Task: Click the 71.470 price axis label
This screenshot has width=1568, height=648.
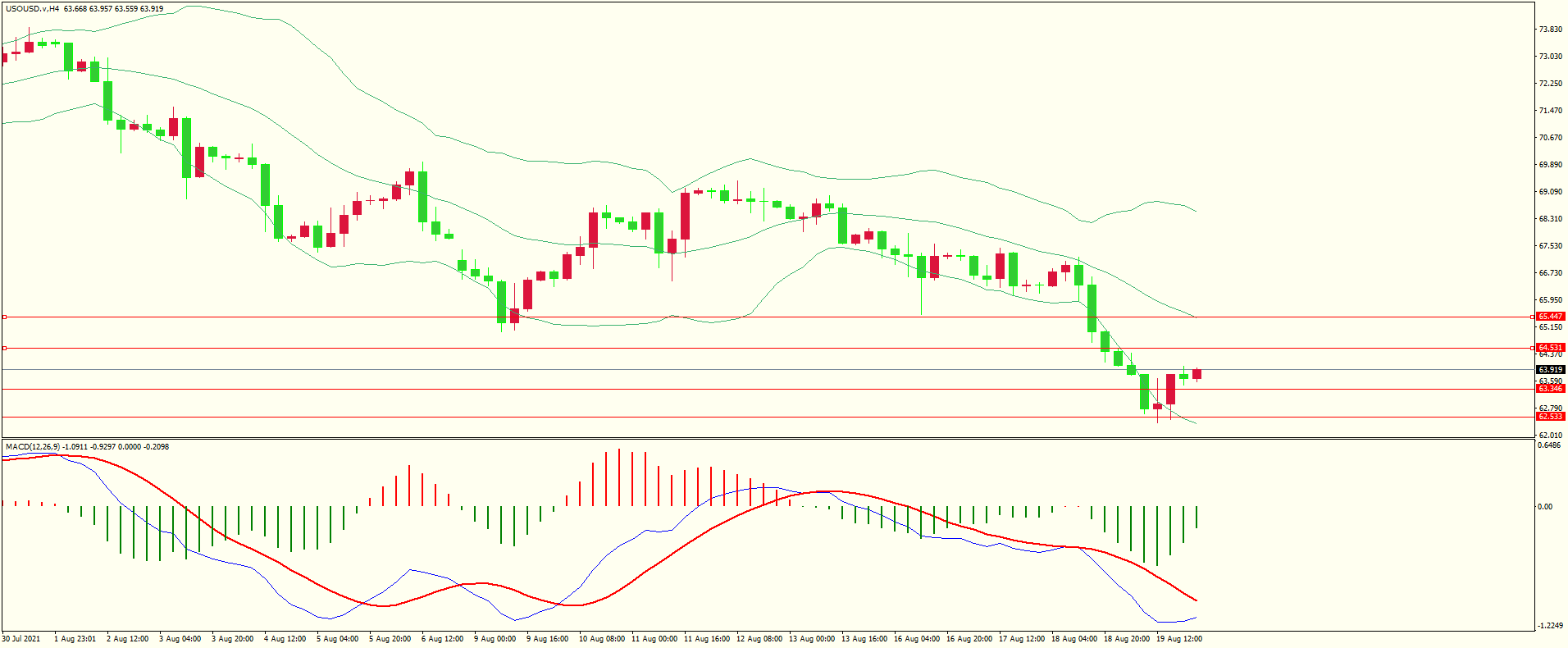Action: 1550,111
